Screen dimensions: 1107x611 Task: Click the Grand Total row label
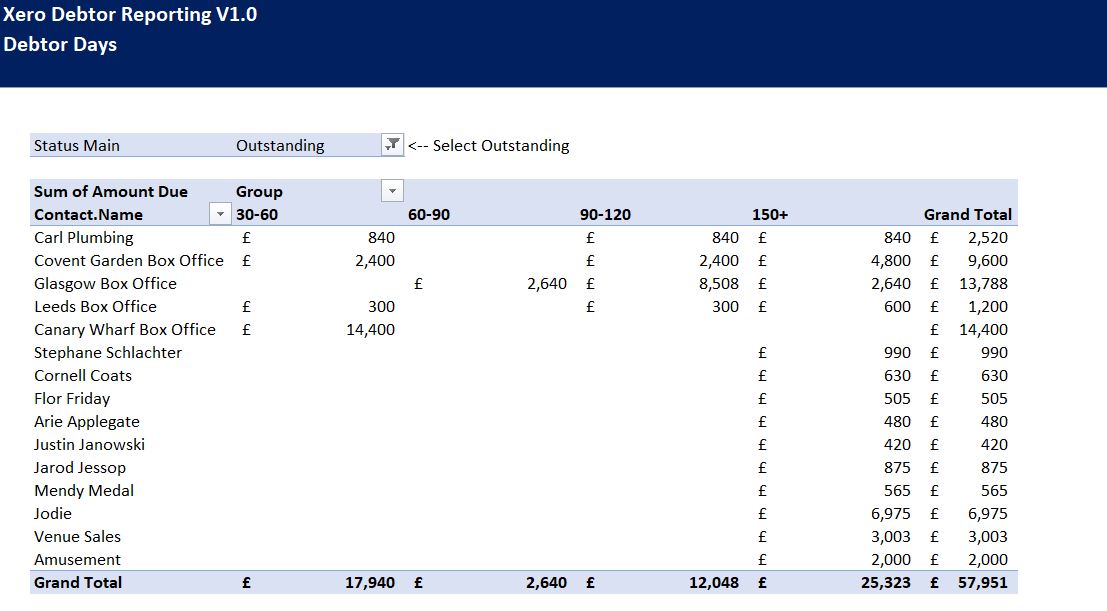(78, 582)
